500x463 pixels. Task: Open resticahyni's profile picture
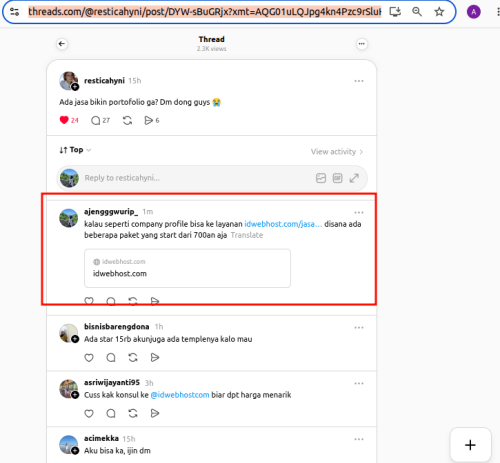tap(69, 81)
